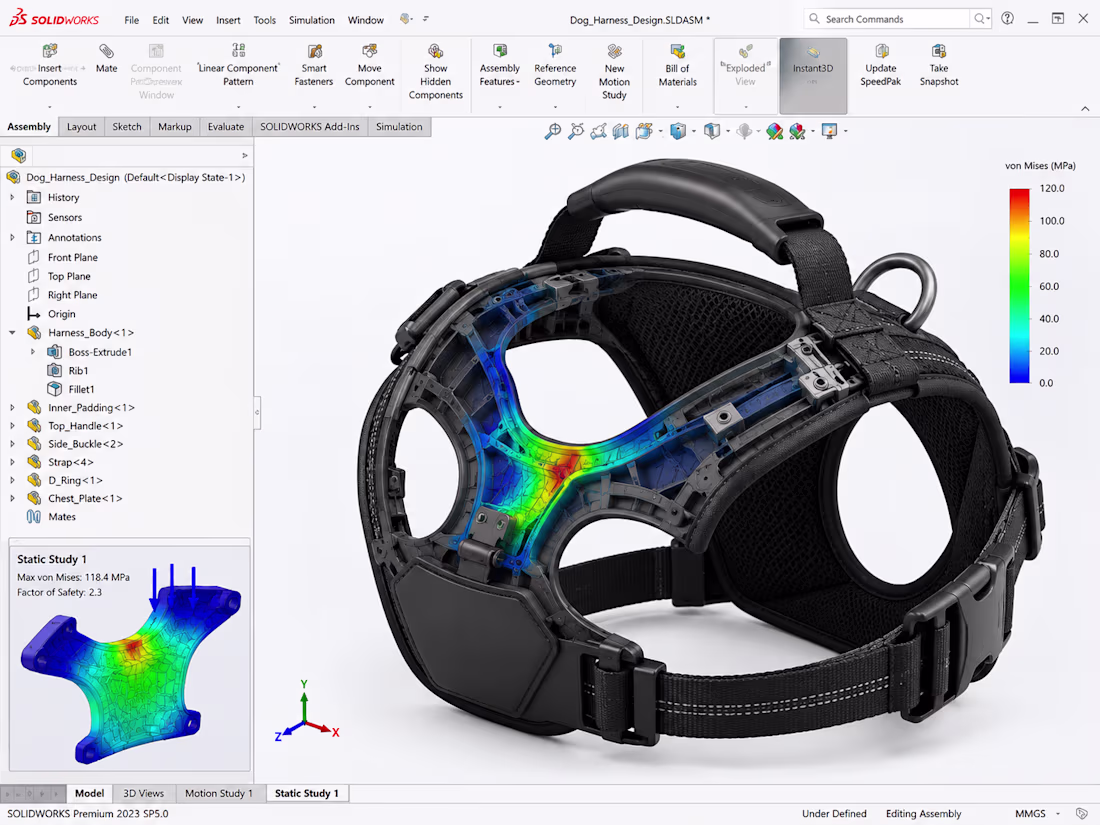Click the Model tab at bottom
Screen dimensions: 1100x825
(90, 793)
